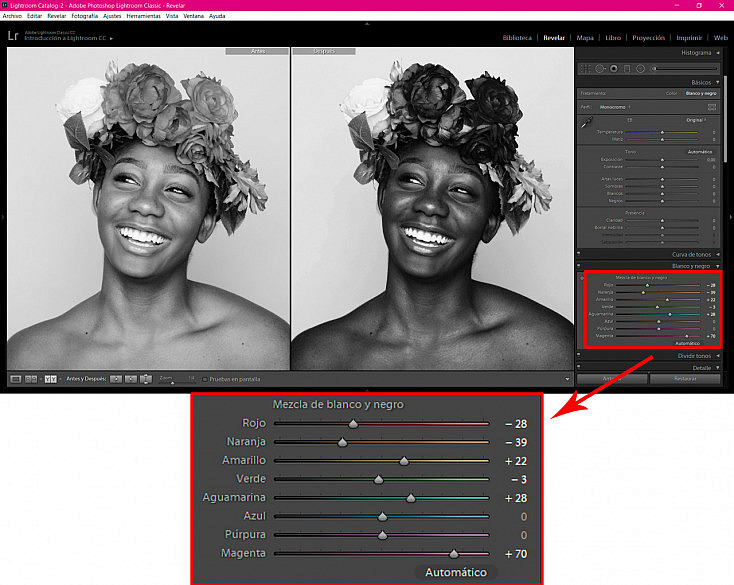
Task: Open the Monocromo profile dropdown
Action: (615, 107)
